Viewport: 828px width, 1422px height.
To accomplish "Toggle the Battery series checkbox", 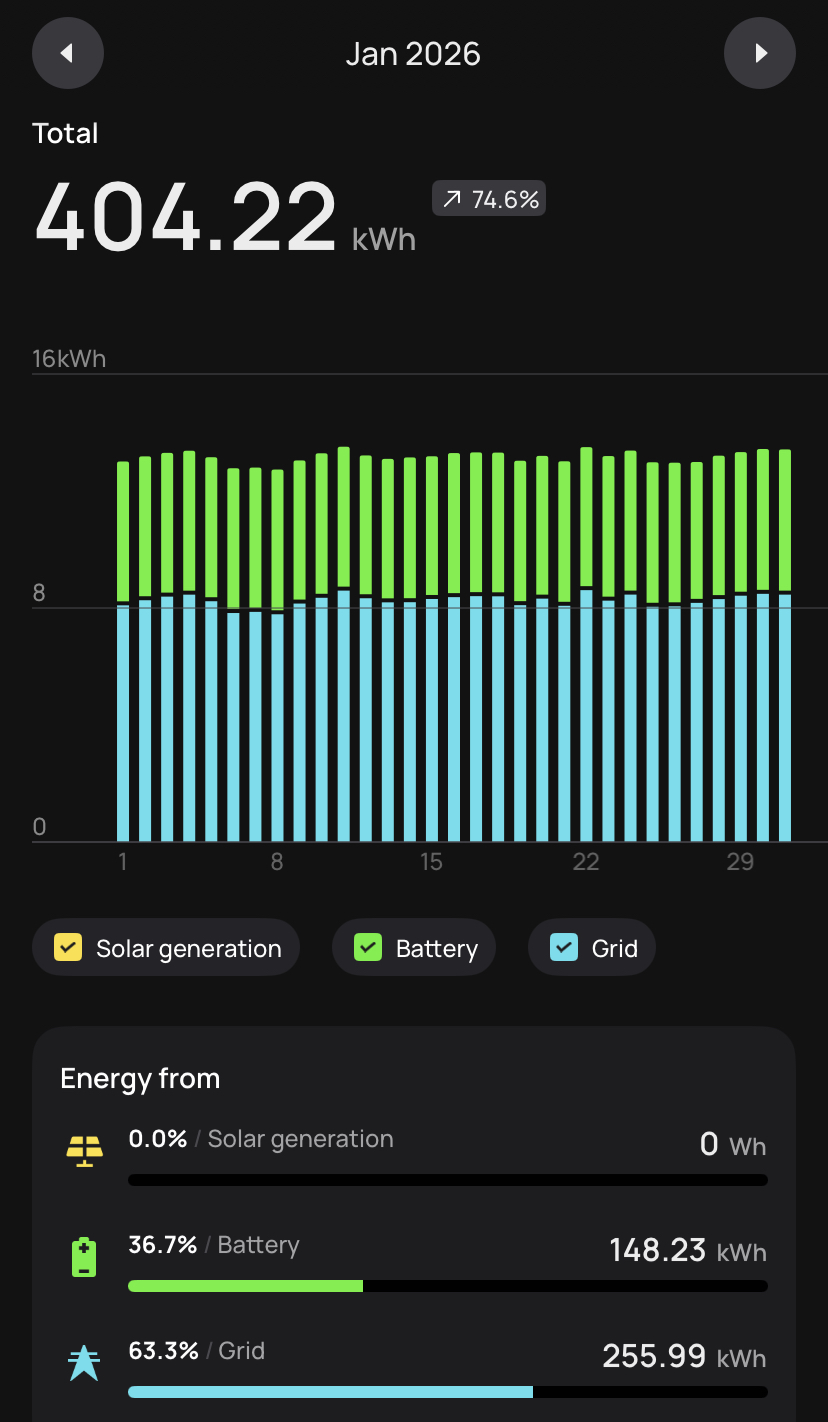I will pyautogui.click(x=368, y=947).
